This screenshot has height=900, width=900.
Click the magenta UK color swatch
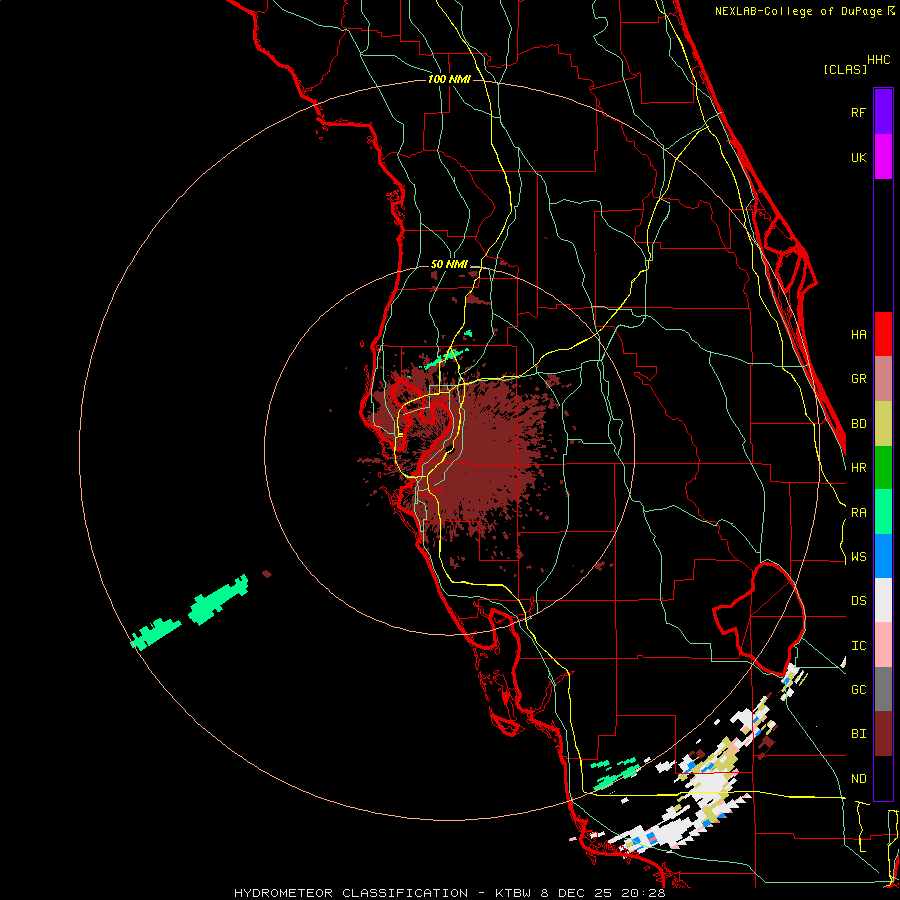coord(883,157)
